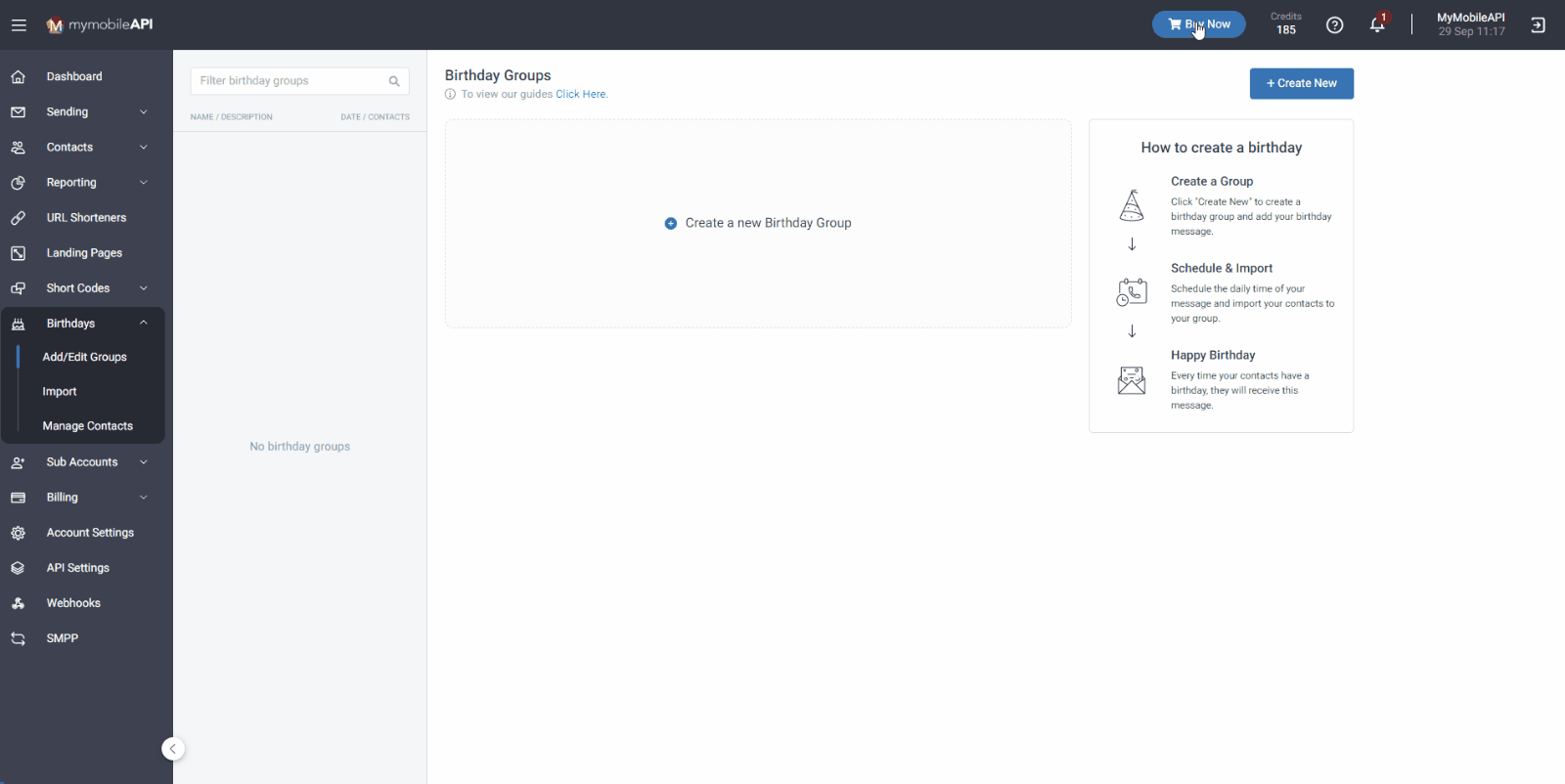Click the How to create a birthday heading

pos(1221,148)
